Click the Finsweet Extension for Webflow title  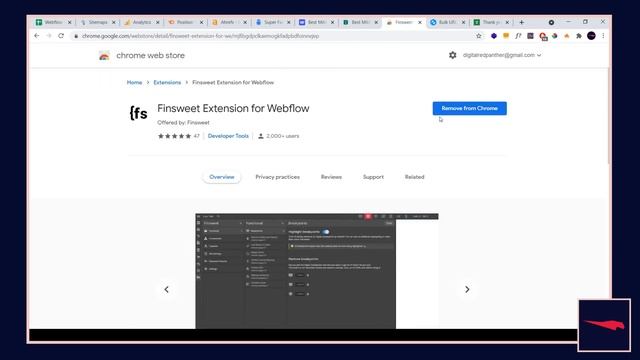tap(233, 108)
